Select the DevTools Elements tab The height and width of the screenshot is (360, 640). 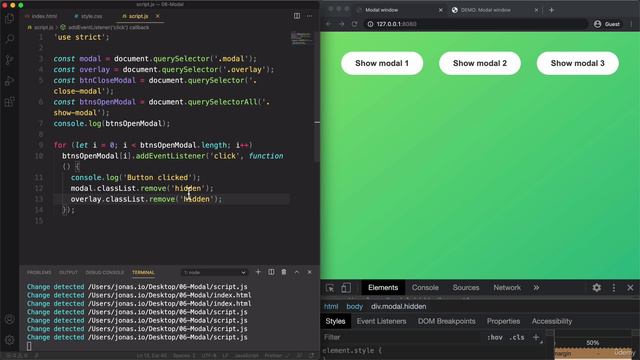click(383, 288)
